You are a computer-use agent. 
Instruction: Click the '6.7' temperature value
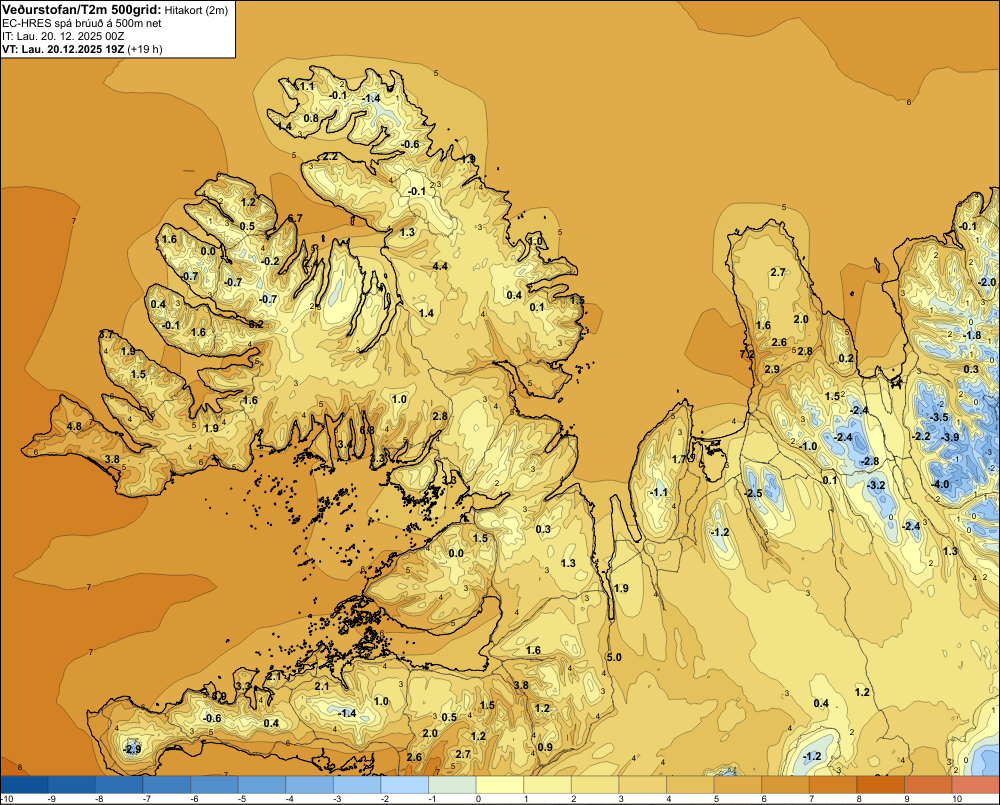(x=295, y=218)
